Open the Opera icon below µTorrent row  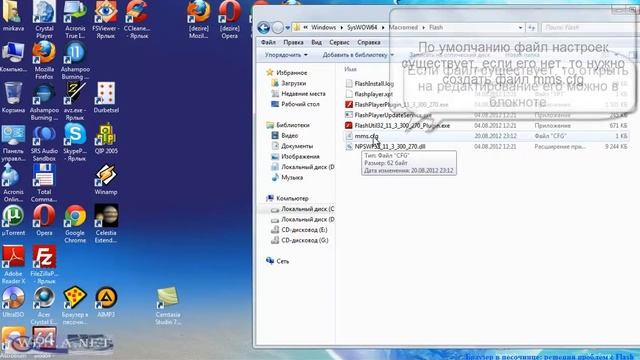pyautogui.click(x=44, y=220)
